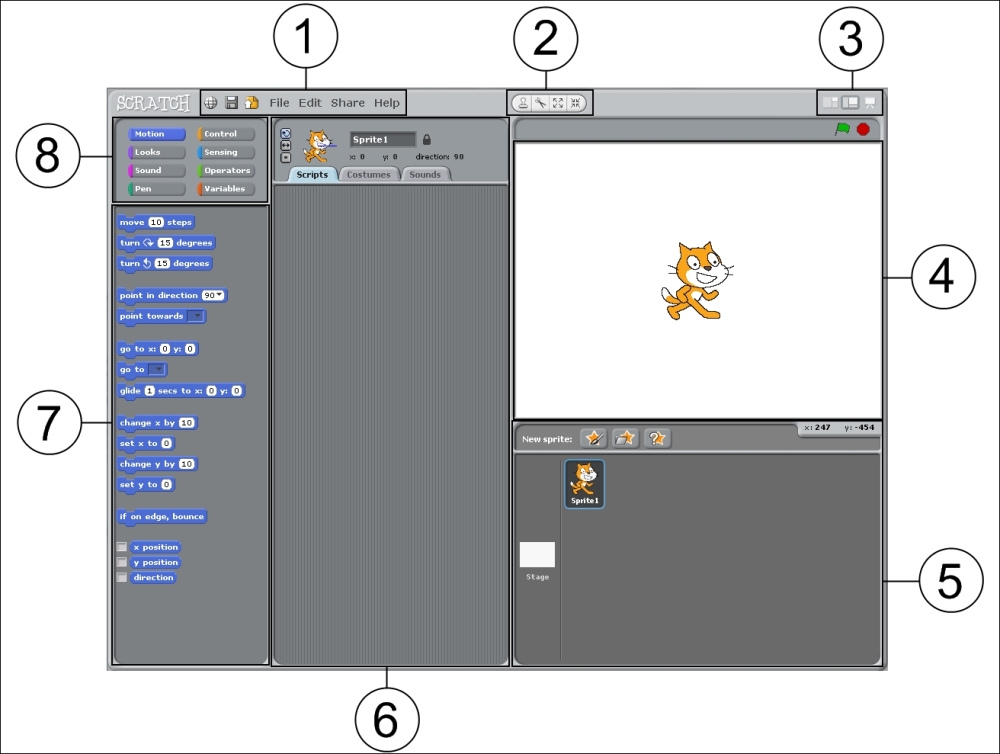This screenshot has width=1000, height=754.
Task: Click the x position reporter block
Action: point(156,547)
